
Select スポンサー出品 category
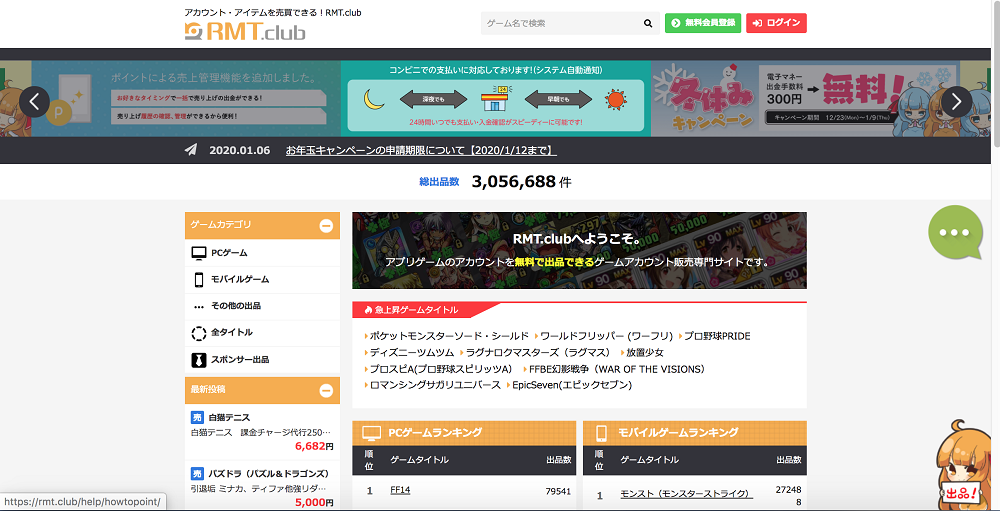point(262,359)
